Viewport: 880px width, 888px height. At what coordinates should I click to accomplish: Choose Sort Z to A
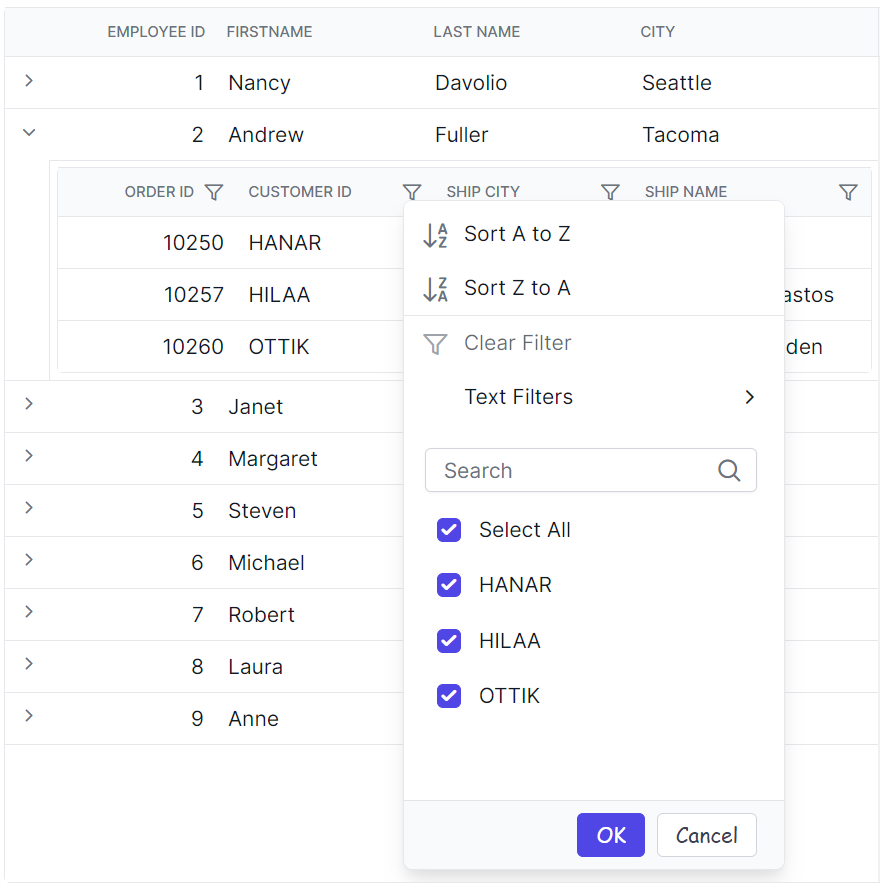[x=593, y=288]
